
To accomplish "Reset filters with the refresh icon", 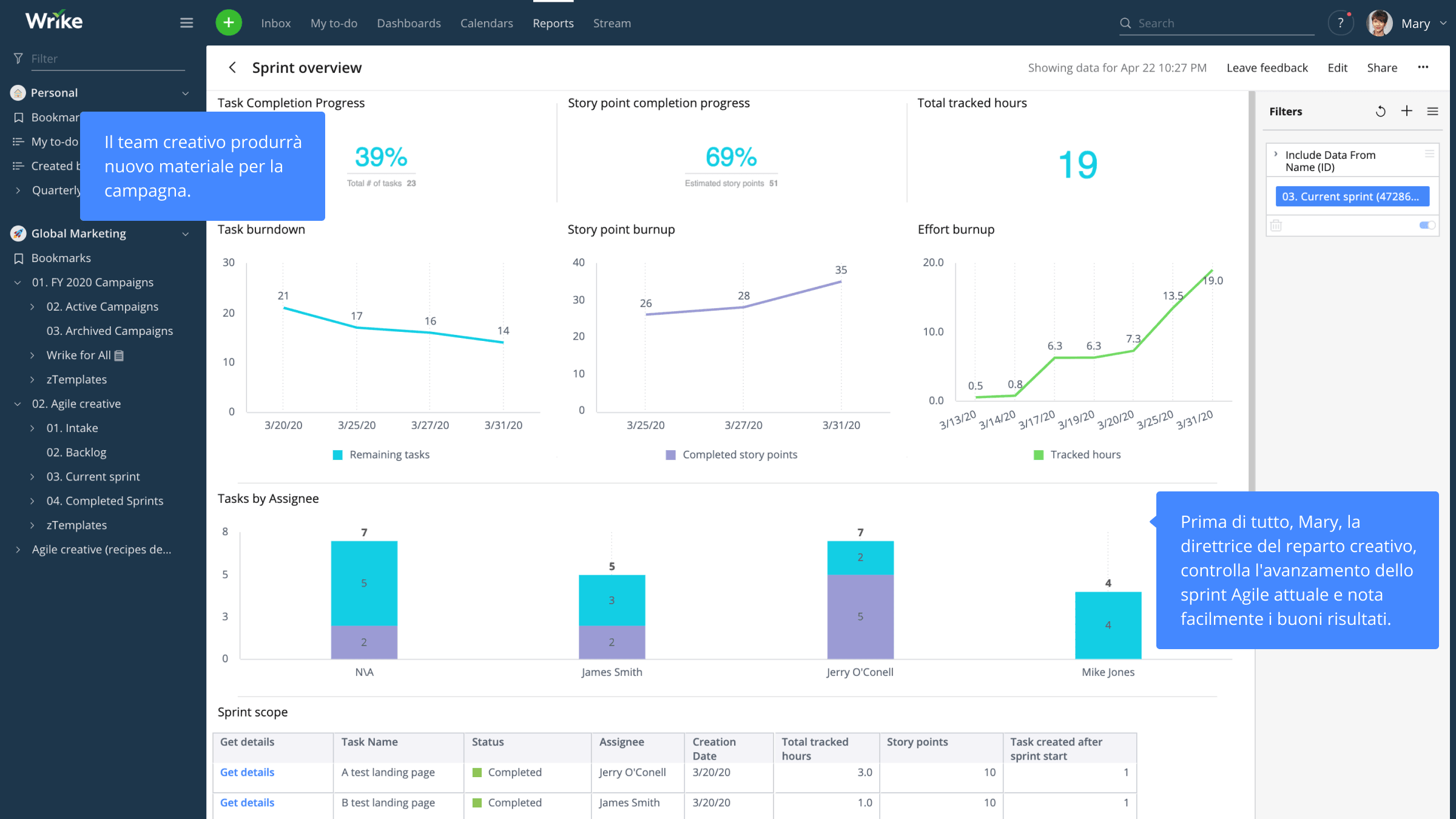I will click(x=1380, y=111).
